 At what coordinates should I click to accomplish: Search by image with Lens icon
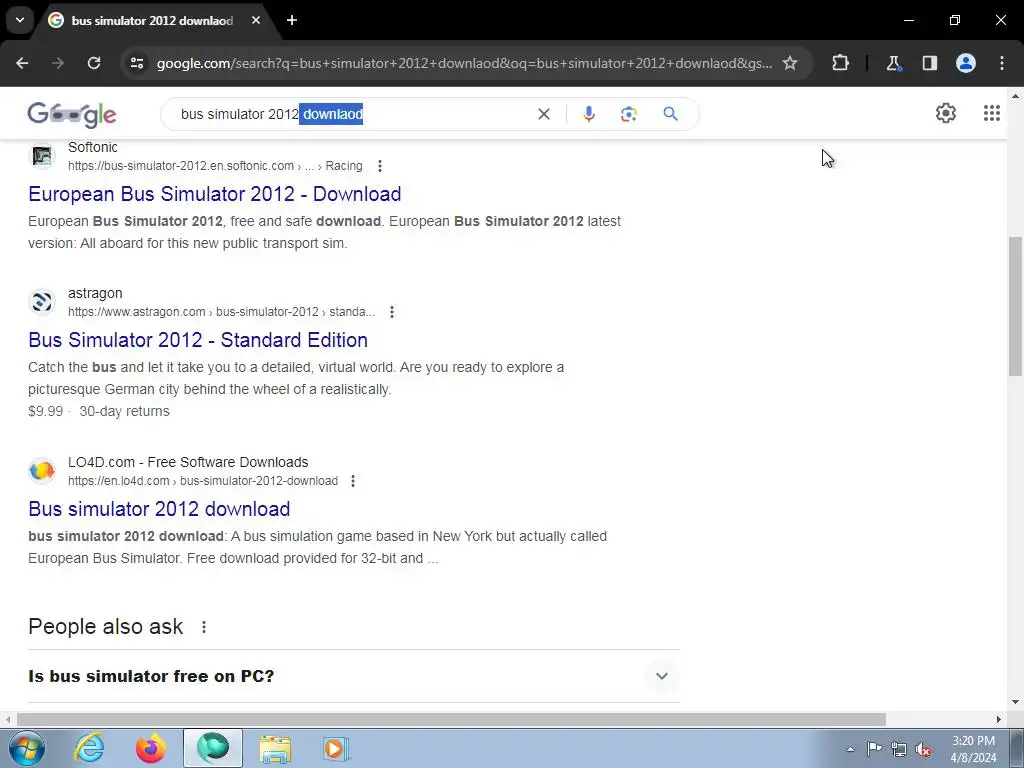[x=629, y=114]
